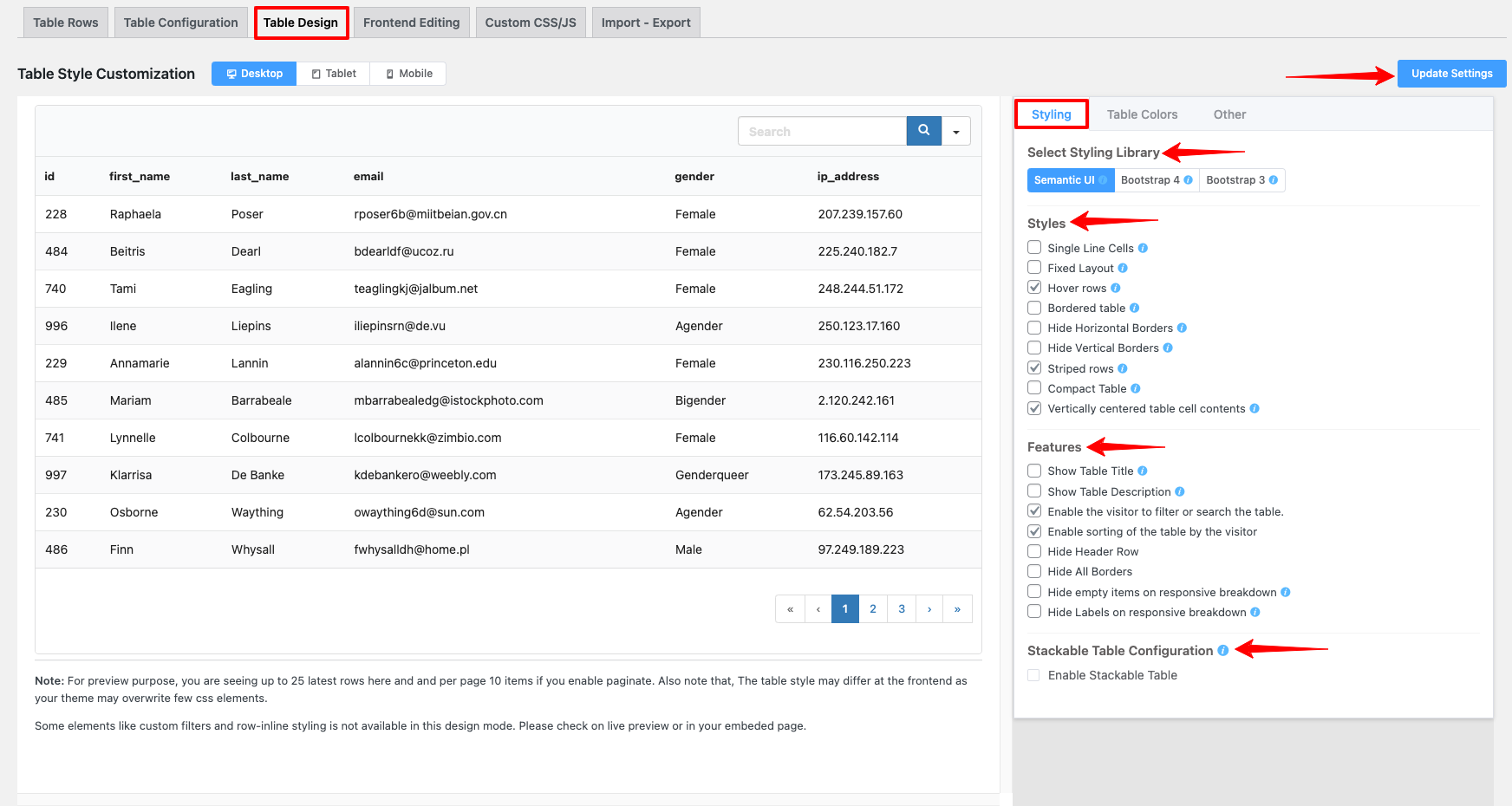Click the Update Settings button
Viewport: 1512px width, 806px height.
click(x=1451, y=74)
